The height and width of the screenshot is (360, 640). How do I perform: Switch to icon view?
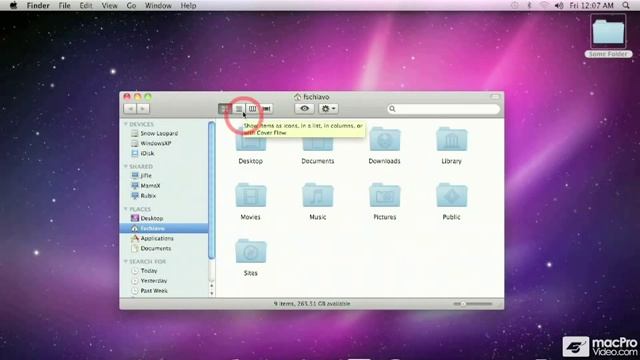click(225, 109)
